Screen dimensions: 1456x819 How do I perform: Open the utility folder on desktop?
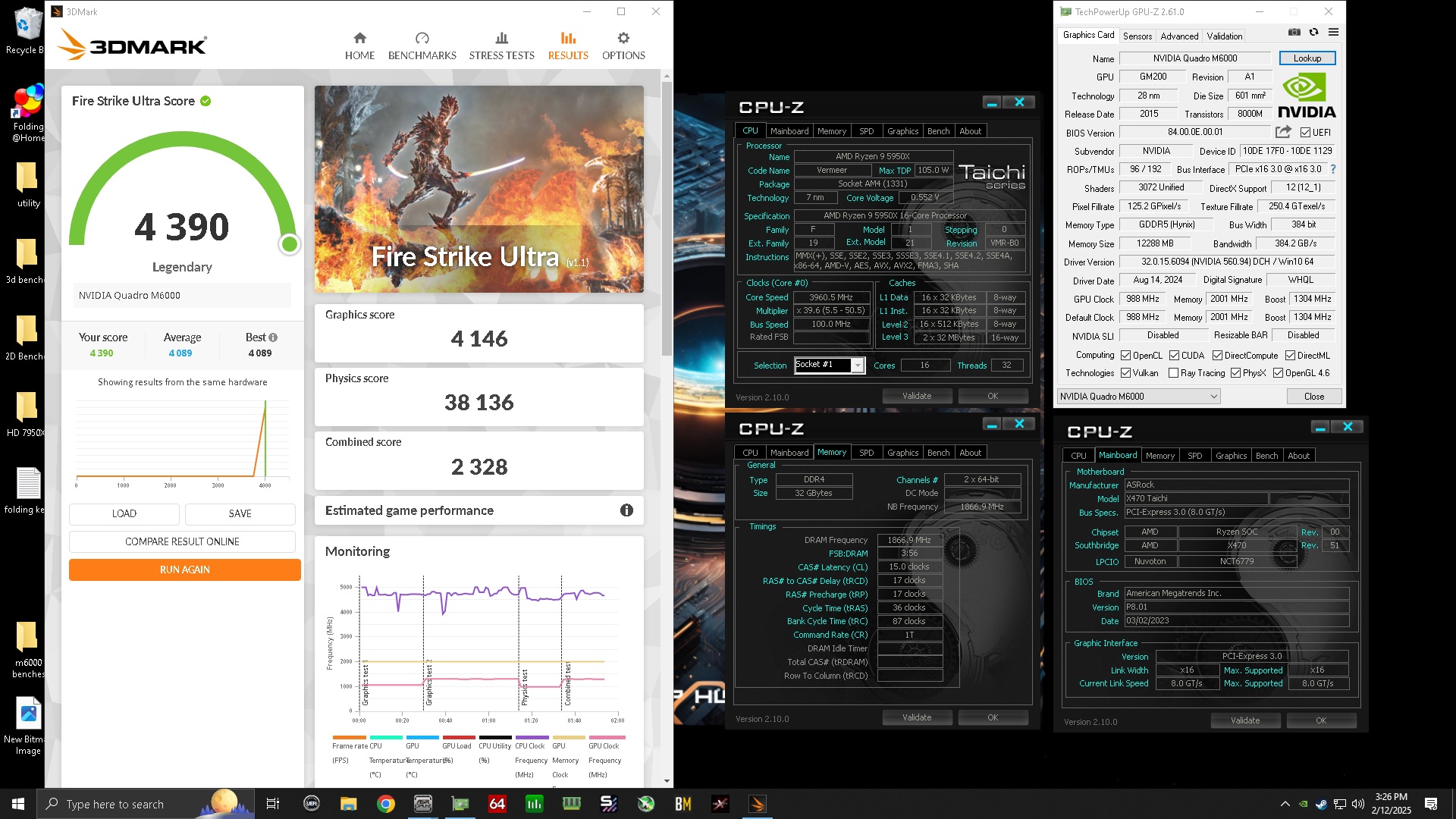click(x=28, y=184)
